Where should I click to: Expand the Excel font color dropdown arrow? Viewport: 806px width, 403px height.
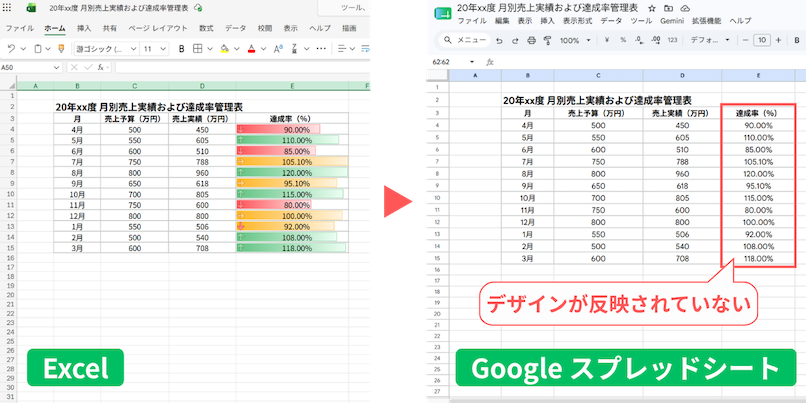point(264,49)
